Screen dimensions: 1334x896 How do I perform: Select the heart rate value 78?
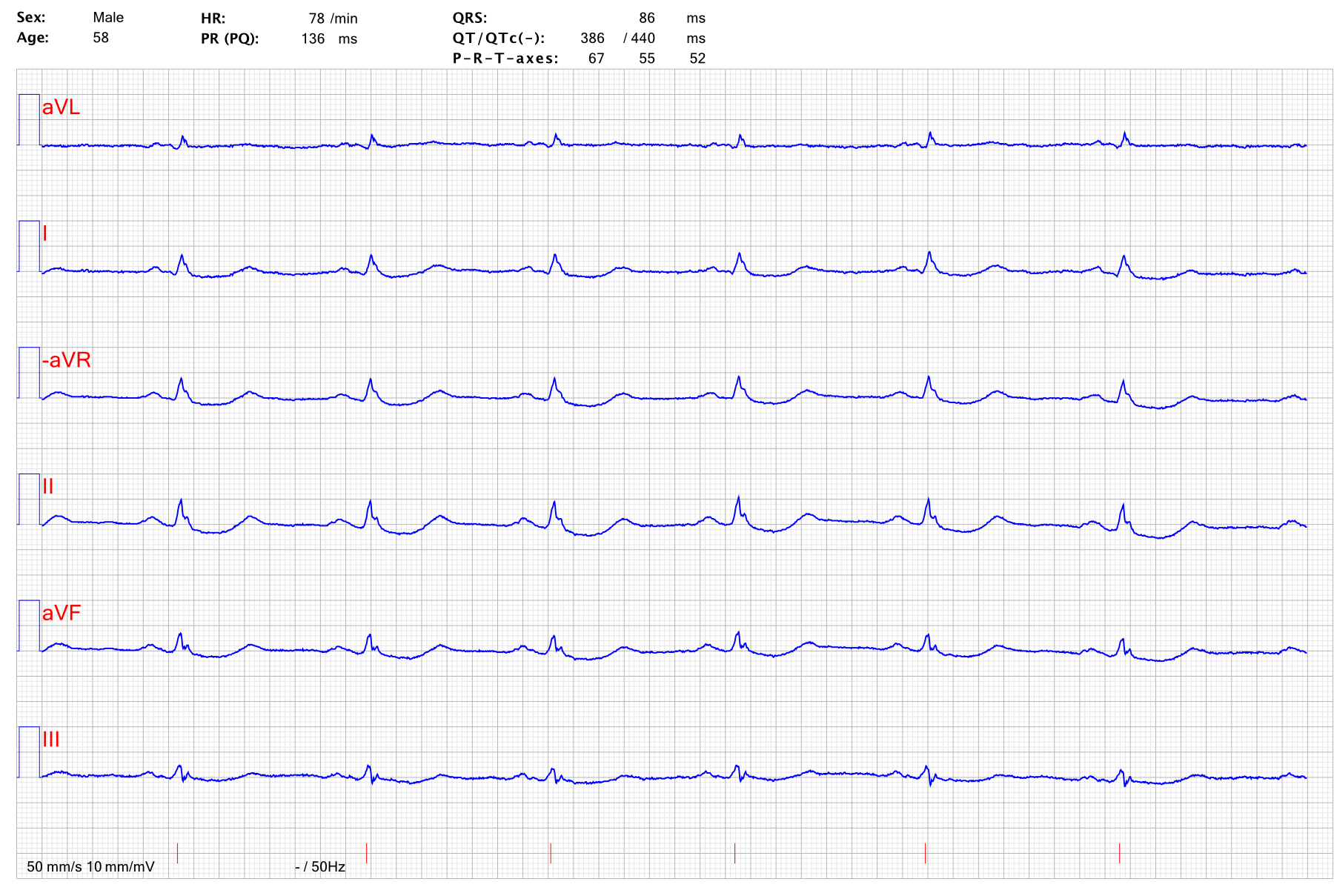[316, 19]
